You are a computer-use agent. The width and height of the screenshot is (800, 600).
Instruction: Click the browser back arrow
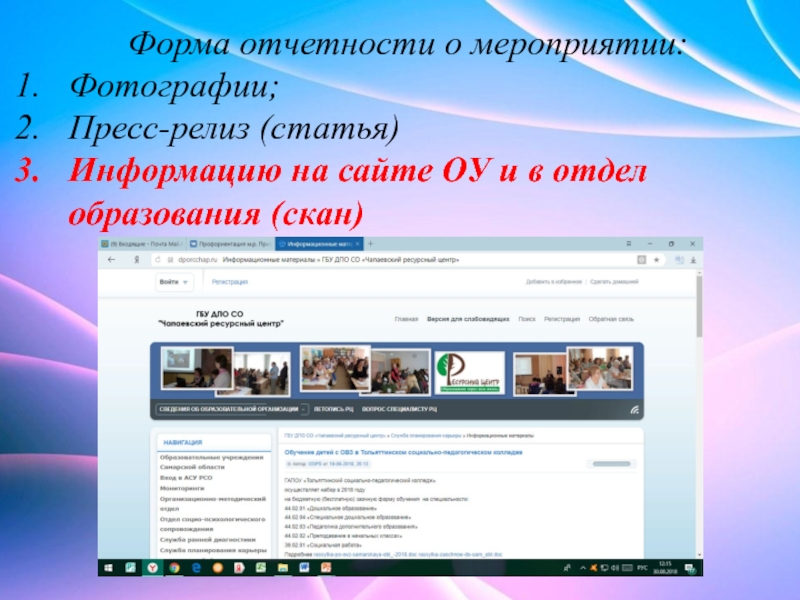pos(108,259)
